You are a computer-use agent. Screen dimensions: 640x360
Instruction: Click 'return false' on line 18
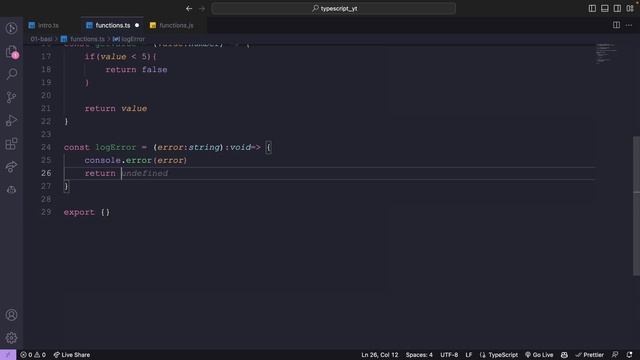(x=136, y=70)
